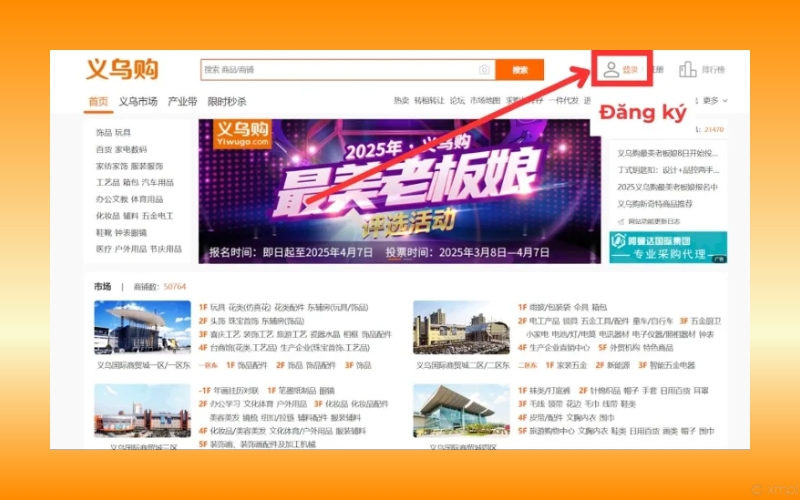Expand the 更多 dropdown menu

click(x=714, y=101)
